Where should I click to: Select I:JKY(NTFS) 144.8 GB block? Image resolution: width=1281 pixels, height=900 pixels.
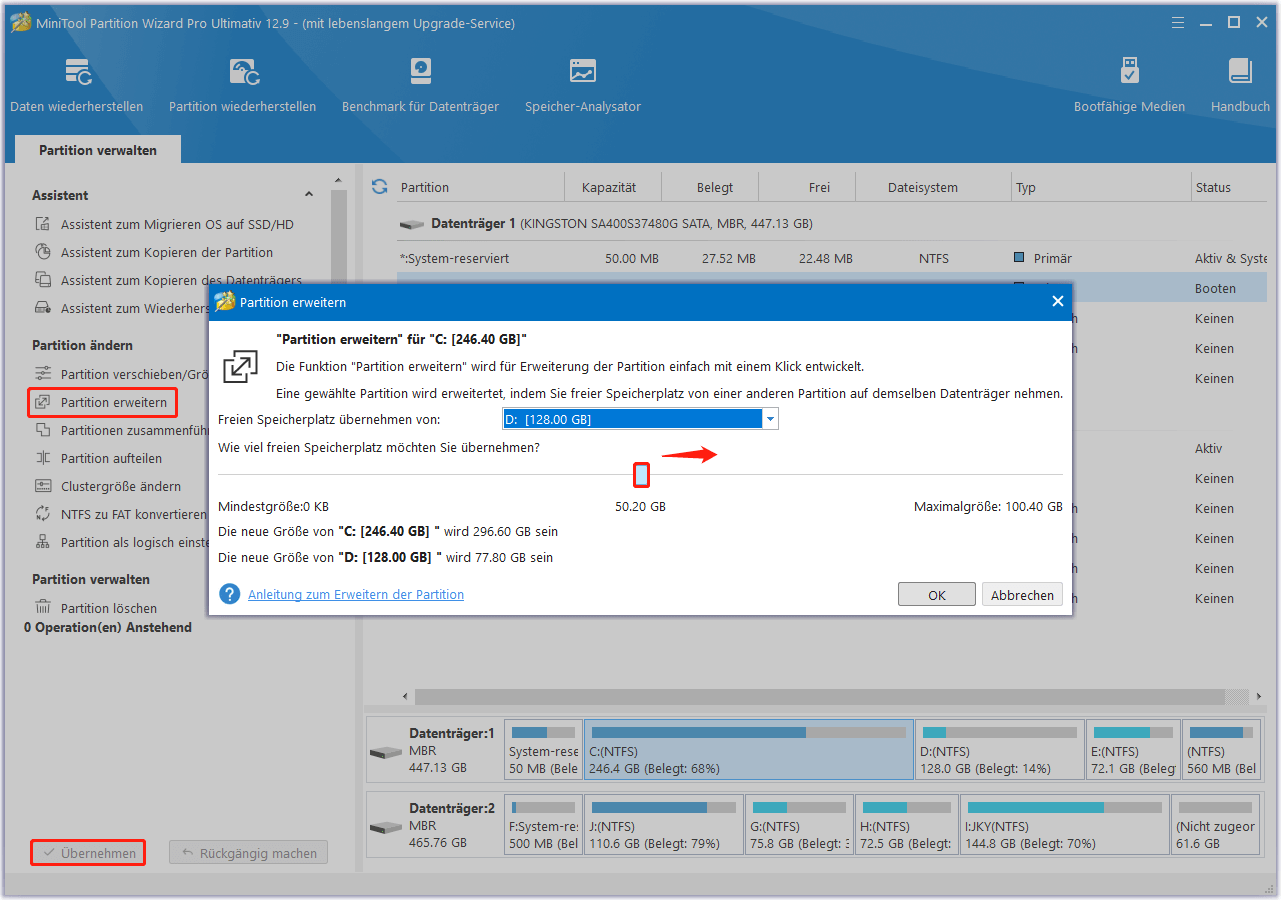[1065, 826]
